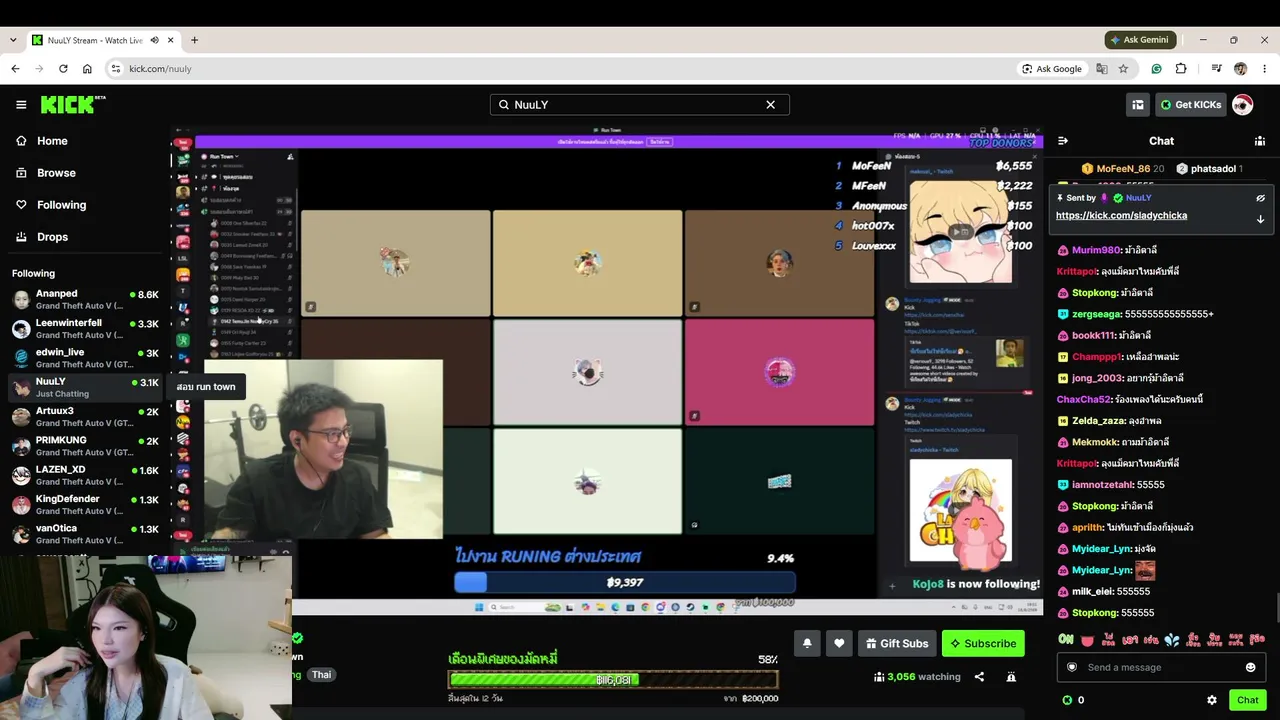1280x720 pixels.
Task: Open the Browse page
Action: click(x=46, y=173)
